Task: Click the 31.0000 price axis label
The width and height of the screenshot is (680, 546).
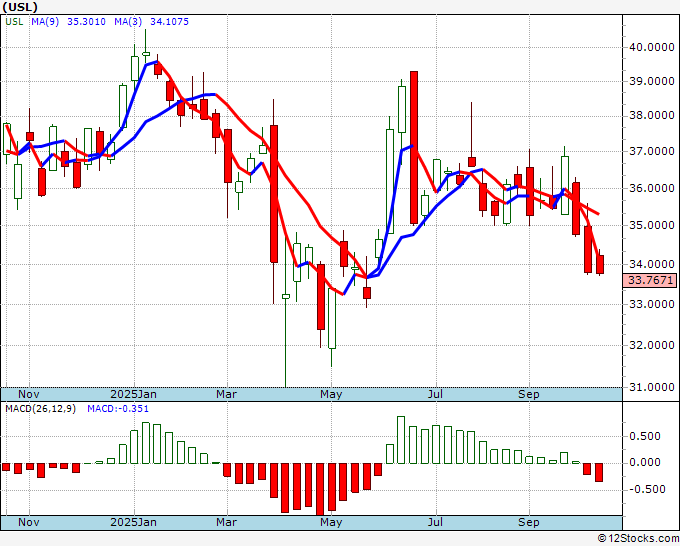Action: tap(652, 387)
